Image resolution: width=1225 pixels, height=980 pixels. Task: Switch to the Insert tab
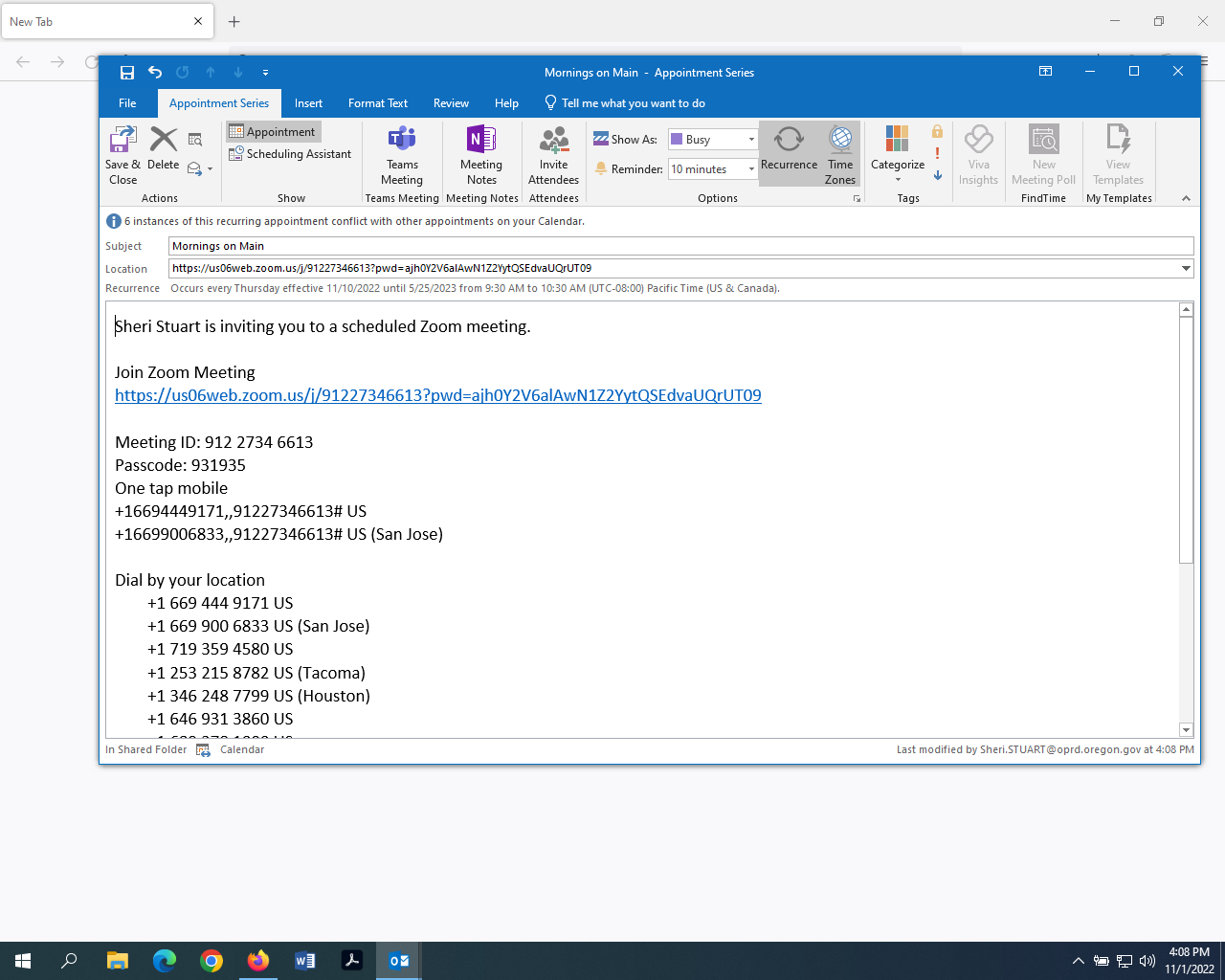[x=308, y=103]
